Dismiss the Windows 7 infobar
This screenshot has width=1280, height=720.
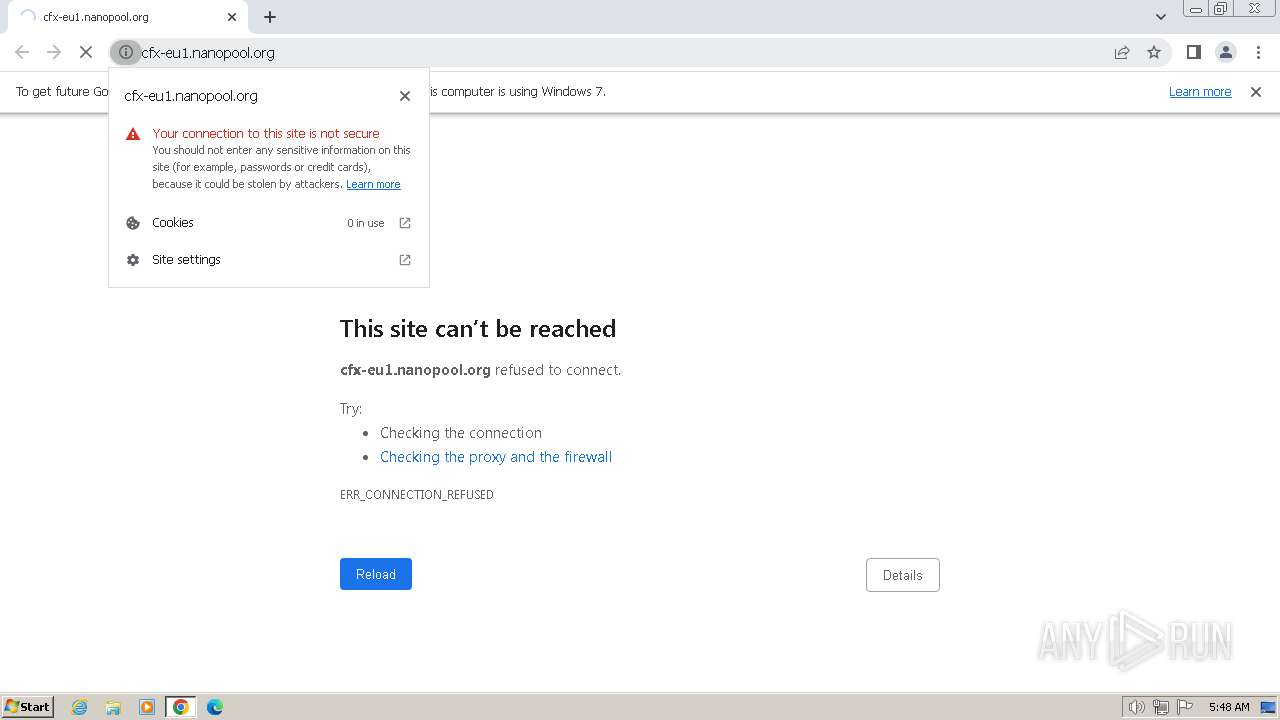coord(1256,92)
